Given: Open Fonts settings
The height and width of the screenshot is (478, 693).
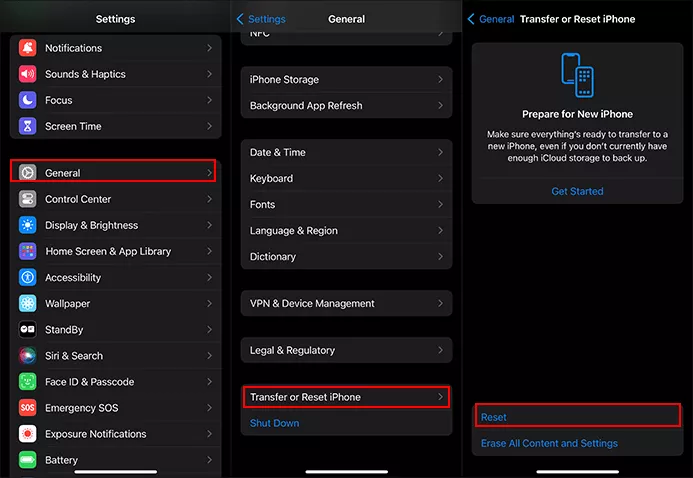Looking at the screenshot, I should point(346,204).
